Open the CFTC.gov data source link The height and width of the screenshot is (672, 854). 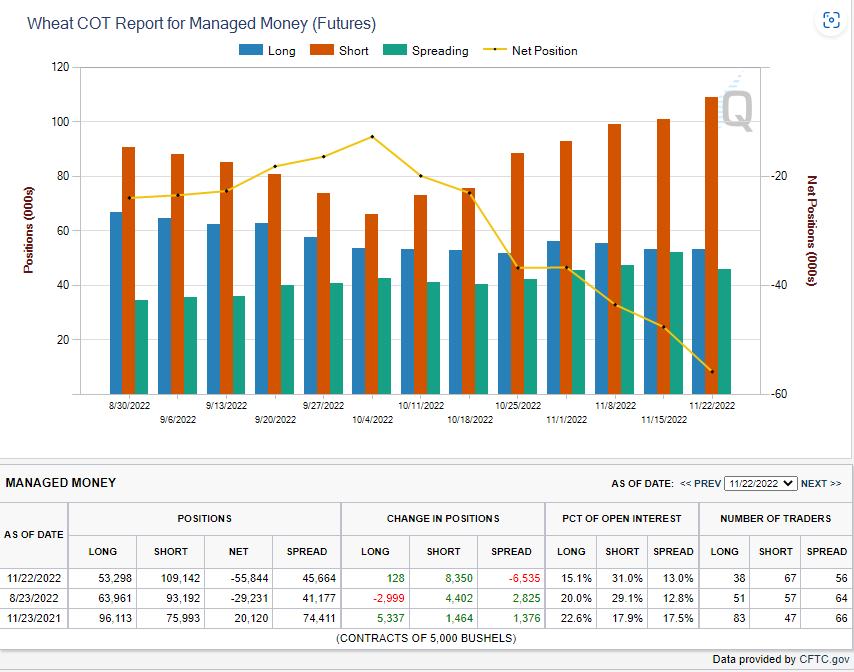(824, 659)
